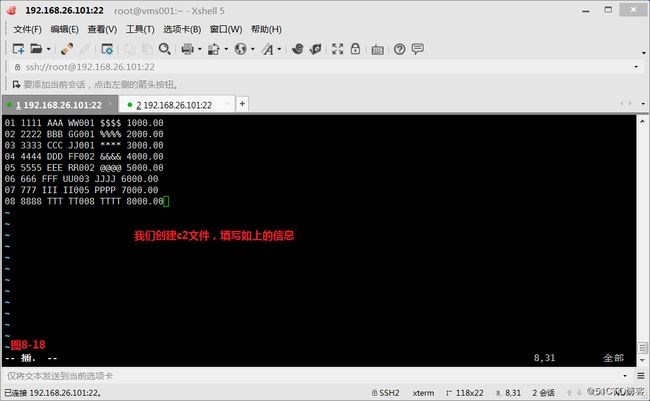Open session Properties gear icon
650x401 pixels.
click(x=107, y=49)
